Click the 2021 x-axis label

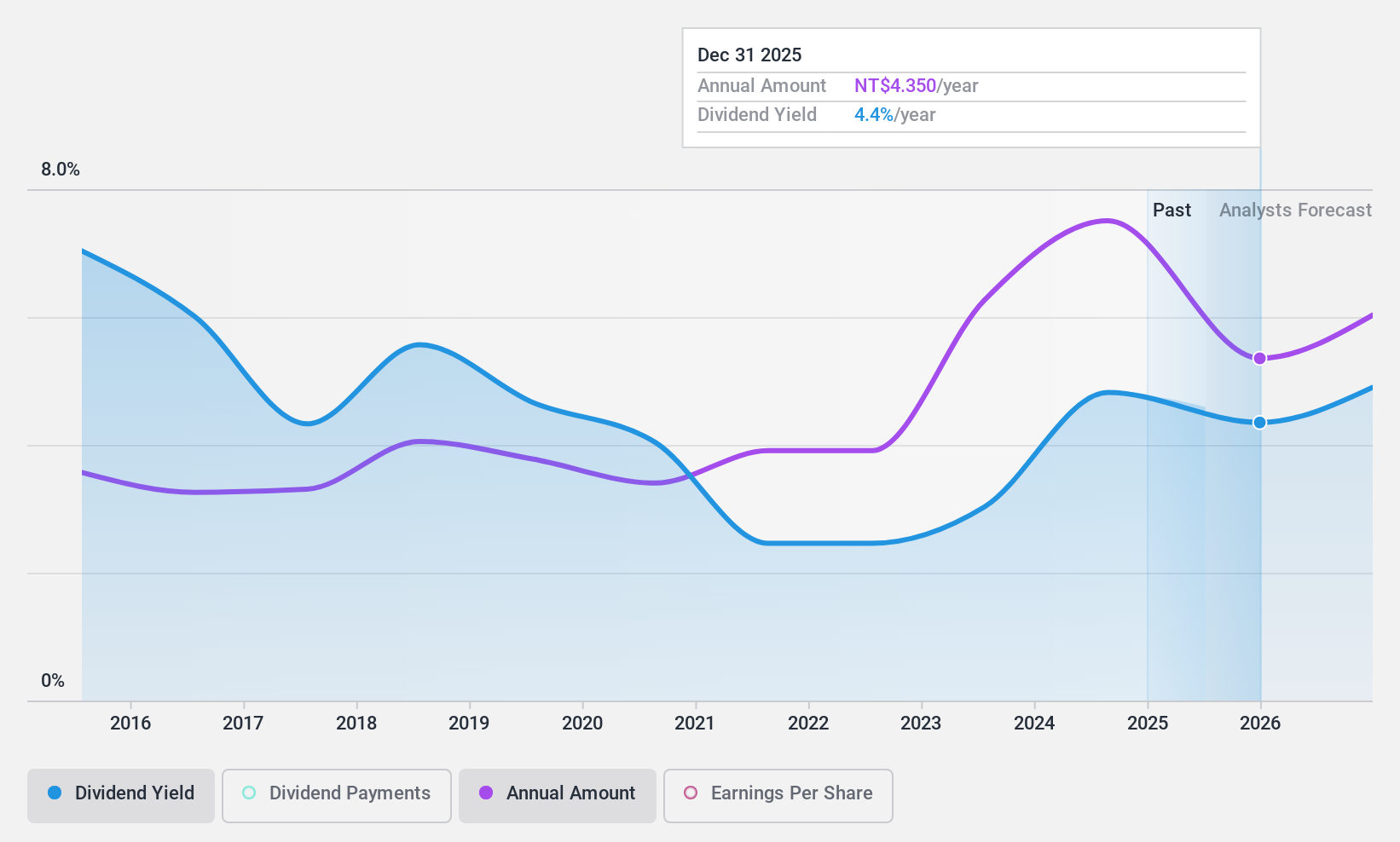(x=695, y=723)
